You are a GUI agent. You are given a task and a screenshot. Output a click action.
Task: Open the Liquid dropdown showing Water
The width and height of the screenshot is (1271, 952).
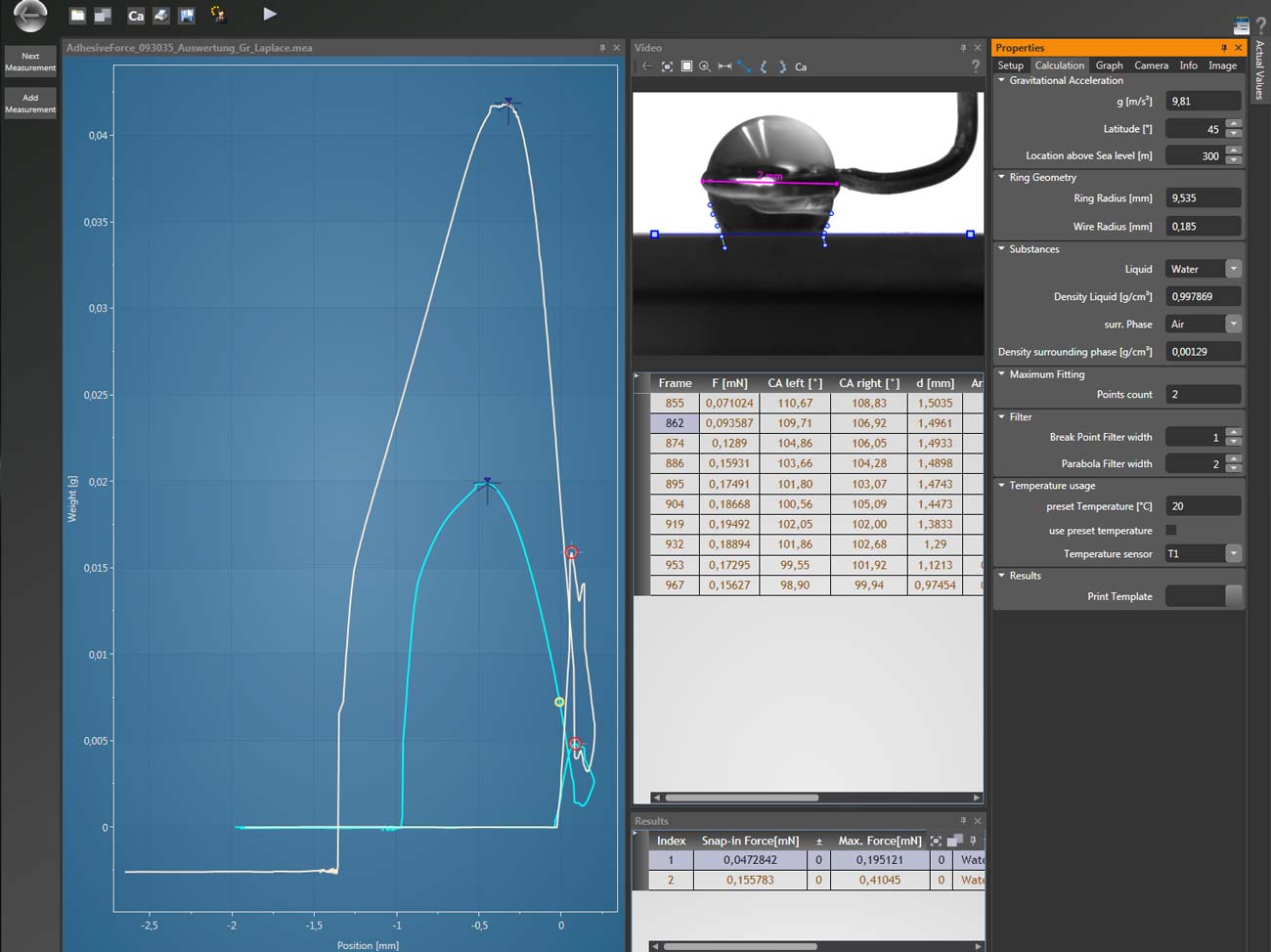1233,269
